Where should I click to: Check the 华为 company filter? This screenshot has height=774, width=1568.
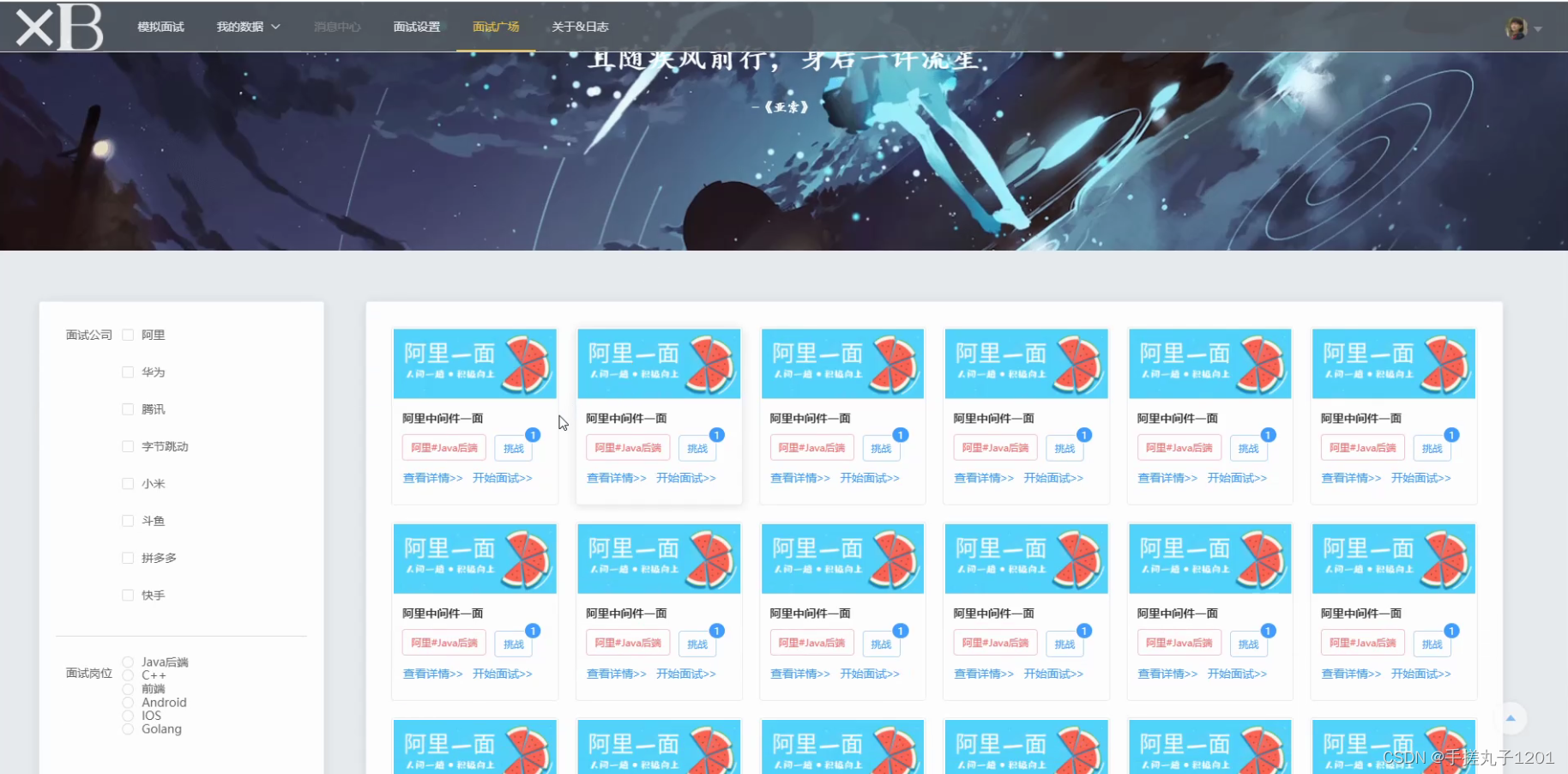(128, 372)
